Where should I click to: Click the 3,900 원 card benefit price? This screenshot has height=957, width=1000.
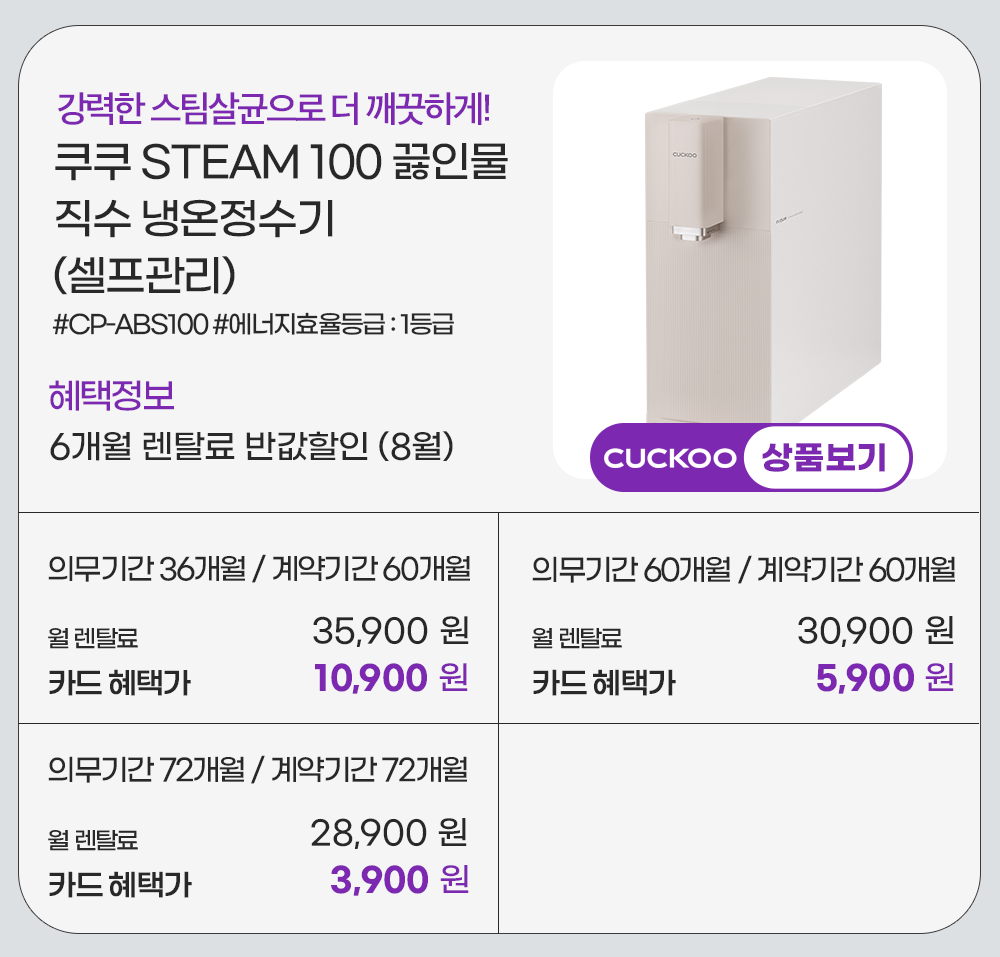coord(399,880)
